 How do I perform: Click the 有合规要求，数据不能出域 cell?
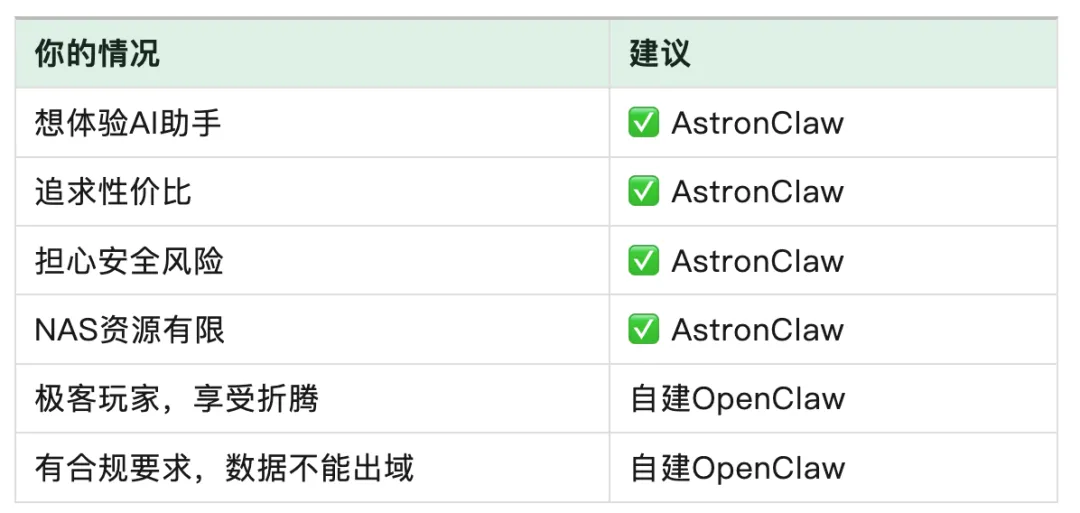312,467
